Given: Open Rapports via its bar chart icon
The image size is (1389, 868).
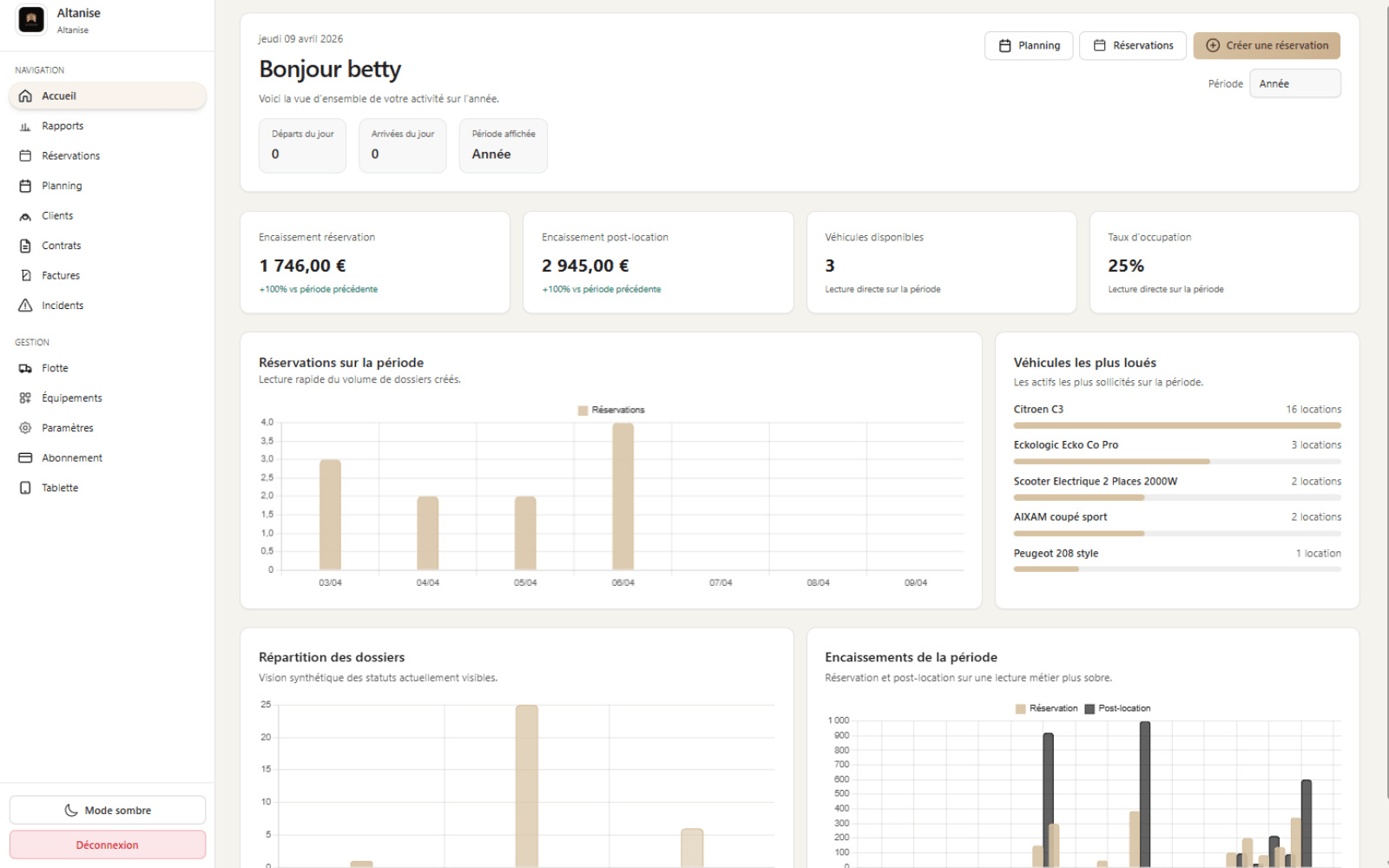Looking at the screenshot, I should click(25, 127).
